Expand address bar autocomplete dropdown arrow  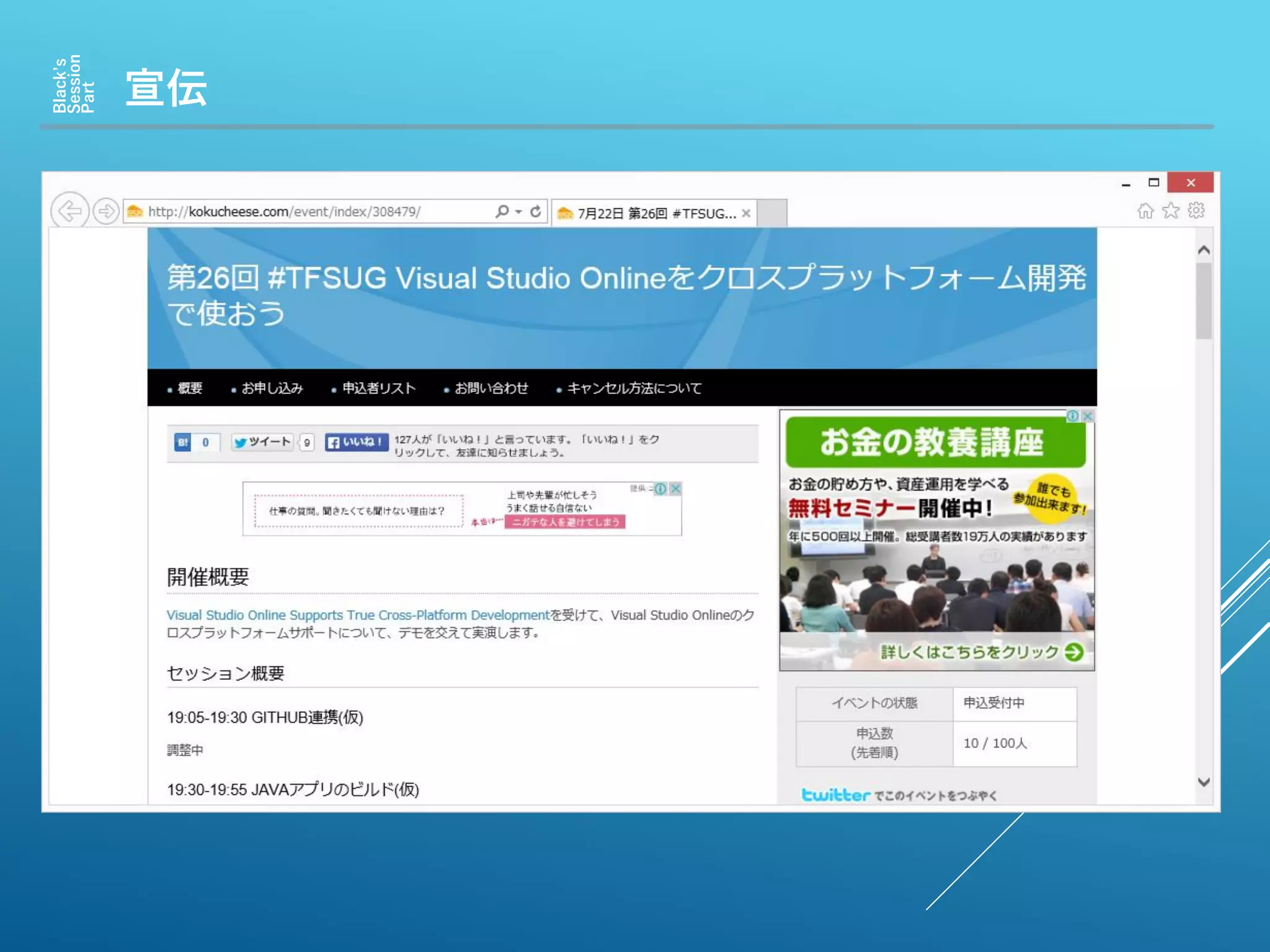[518, 212]
